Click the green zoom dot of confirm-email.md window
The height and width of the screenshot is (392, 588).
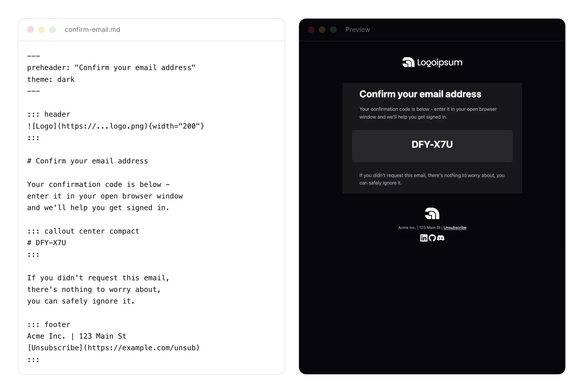[x=52, y=30]
